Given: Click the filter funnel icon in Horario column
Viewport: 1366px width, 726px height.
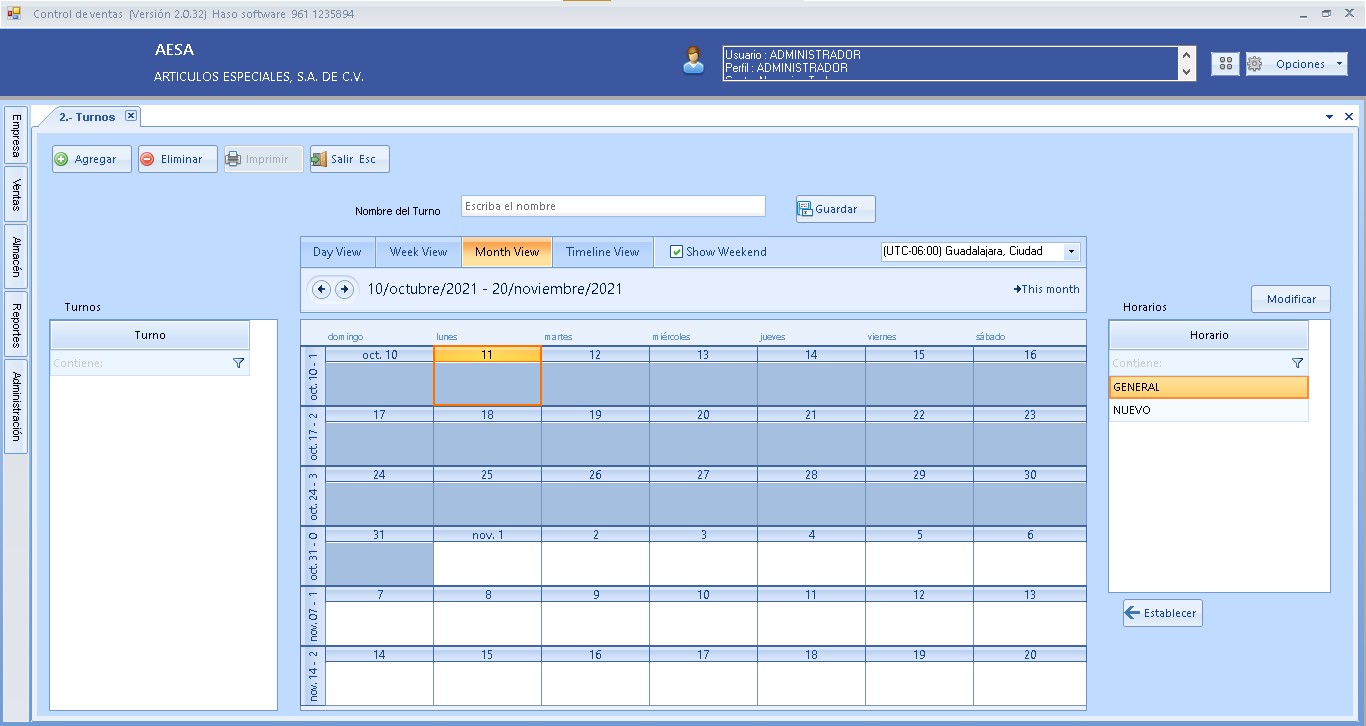Looking at the screenshot, I should [x=1297, y=363].
